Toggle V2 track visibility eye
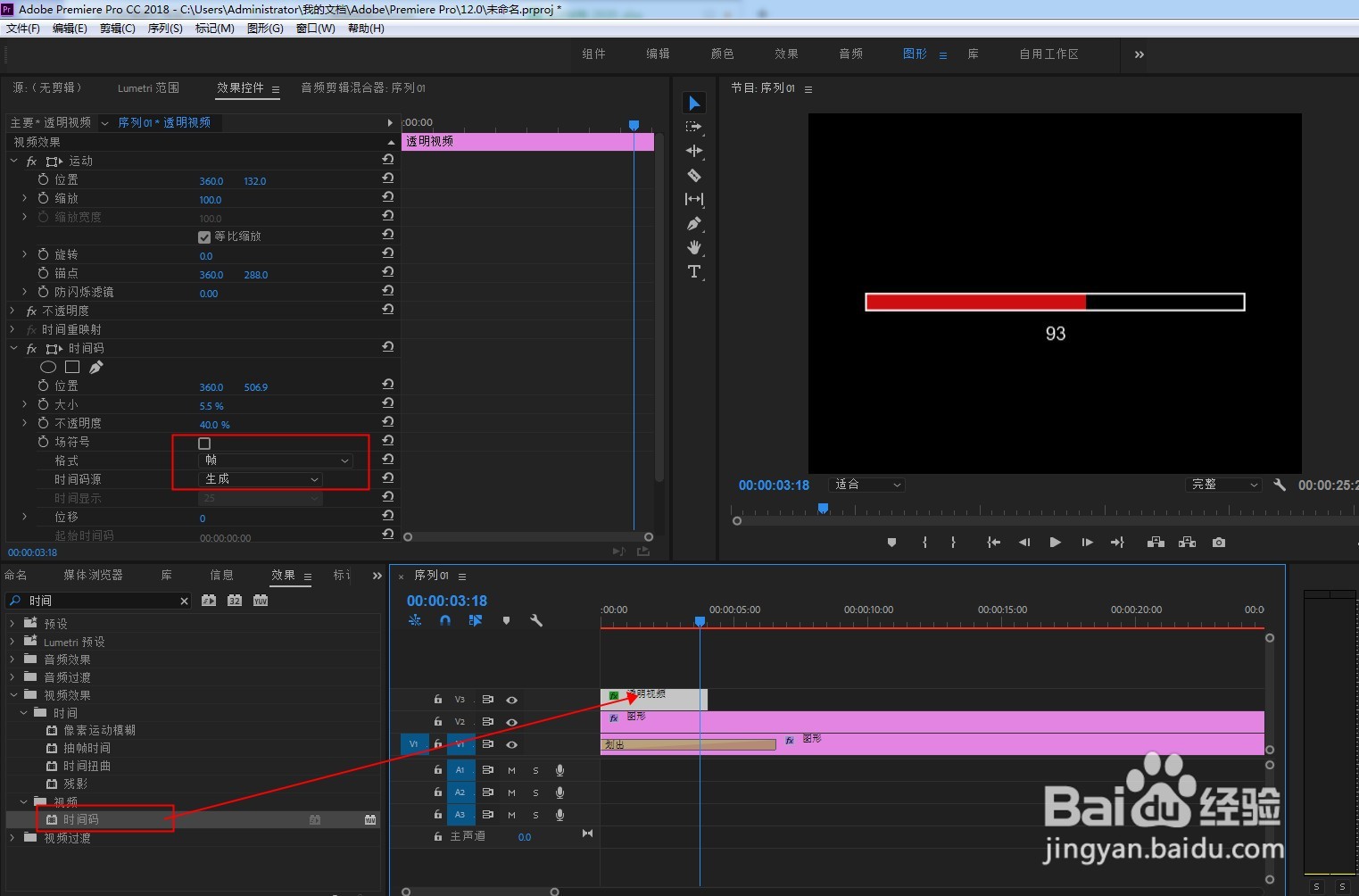The image size is (1359, 896). (512, 722)
